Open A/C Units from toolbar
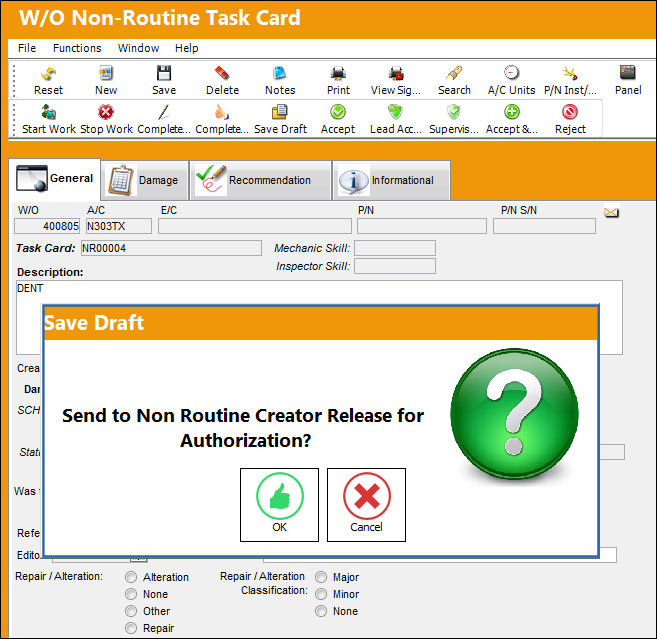The height and width of the screenshot is (639, 657). click(x=511, y=81)
